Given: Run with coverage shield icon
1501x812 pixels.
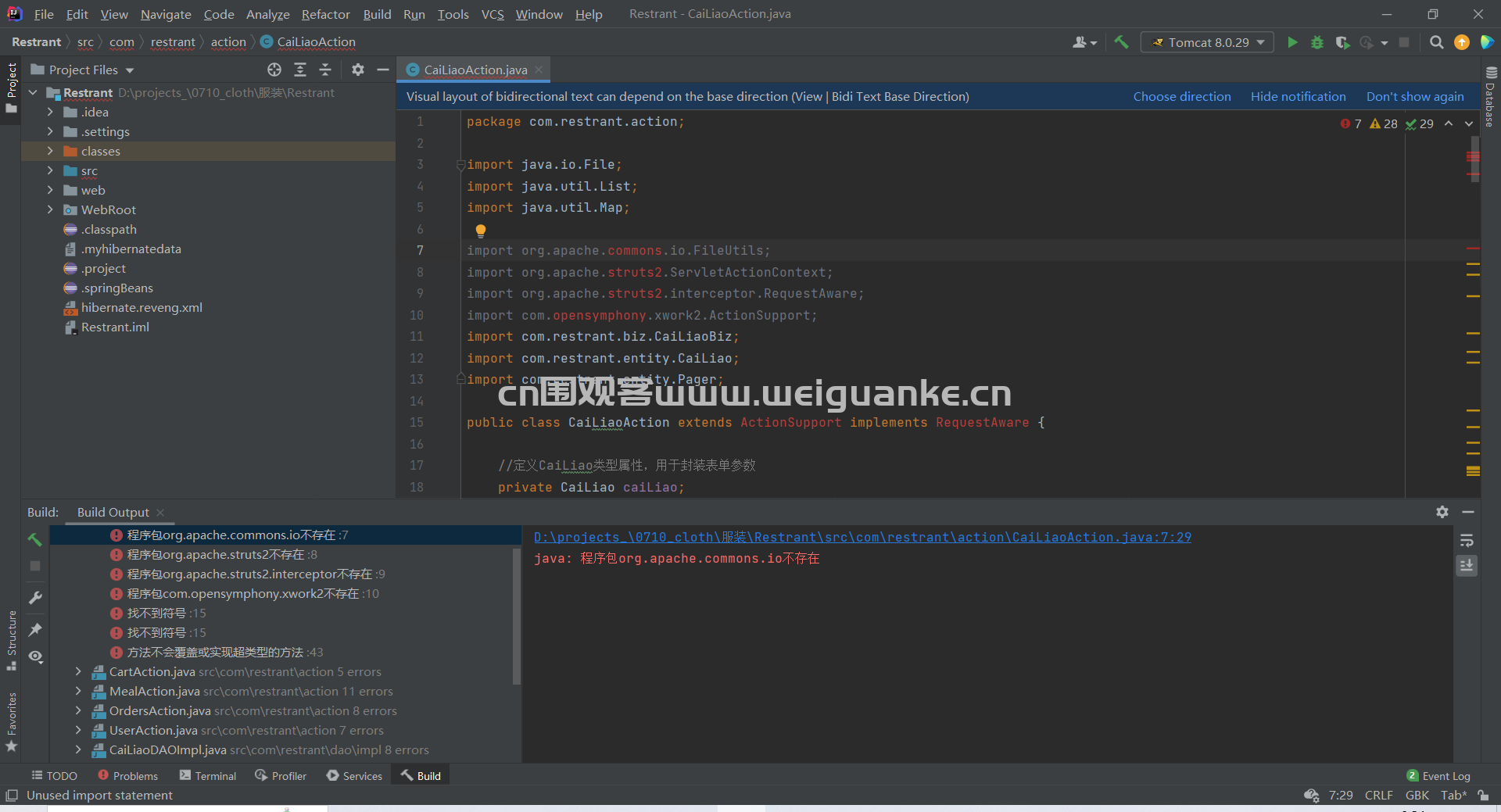Looking at the screenshot, I should click(x=1342, y=42).
